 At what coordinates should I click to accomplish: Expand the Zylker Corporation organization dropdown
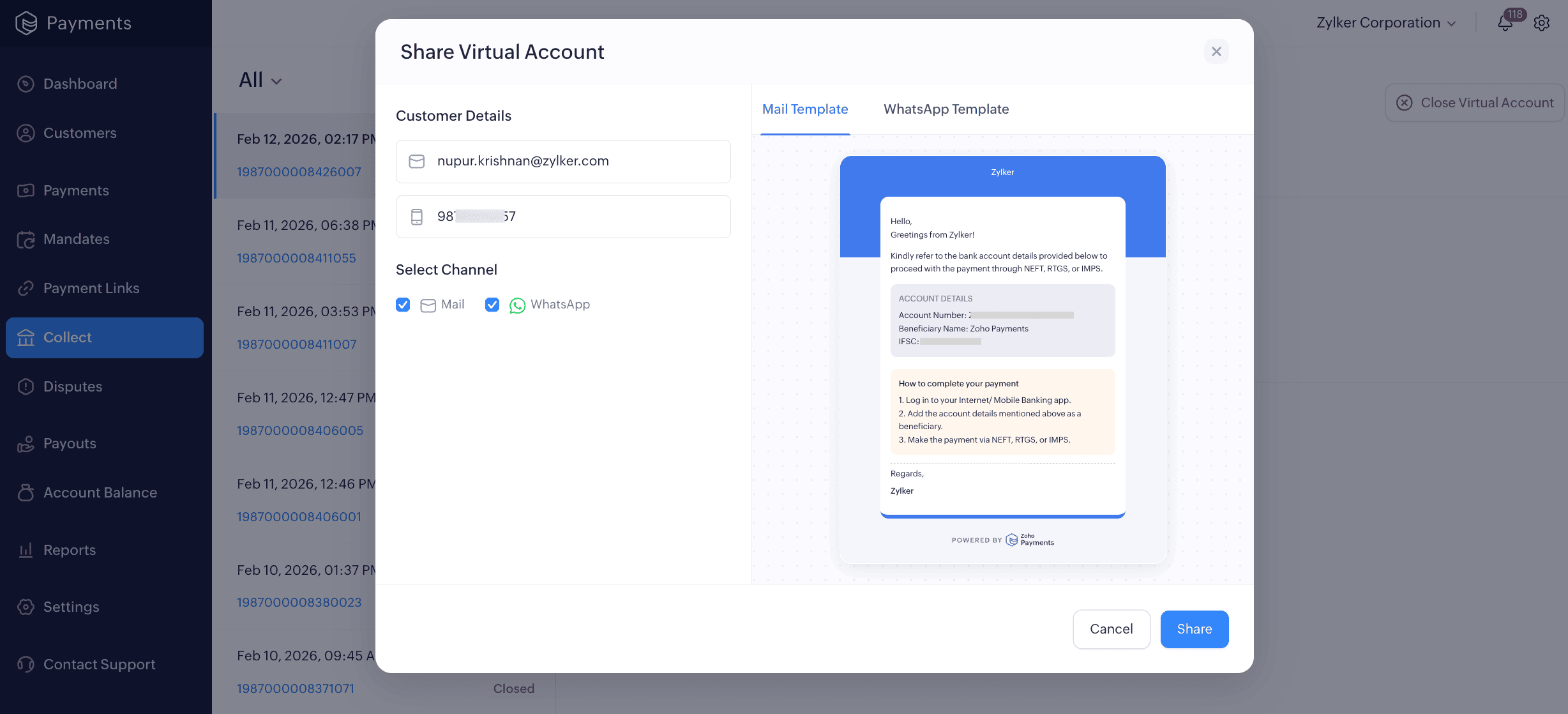point(1385,23)
